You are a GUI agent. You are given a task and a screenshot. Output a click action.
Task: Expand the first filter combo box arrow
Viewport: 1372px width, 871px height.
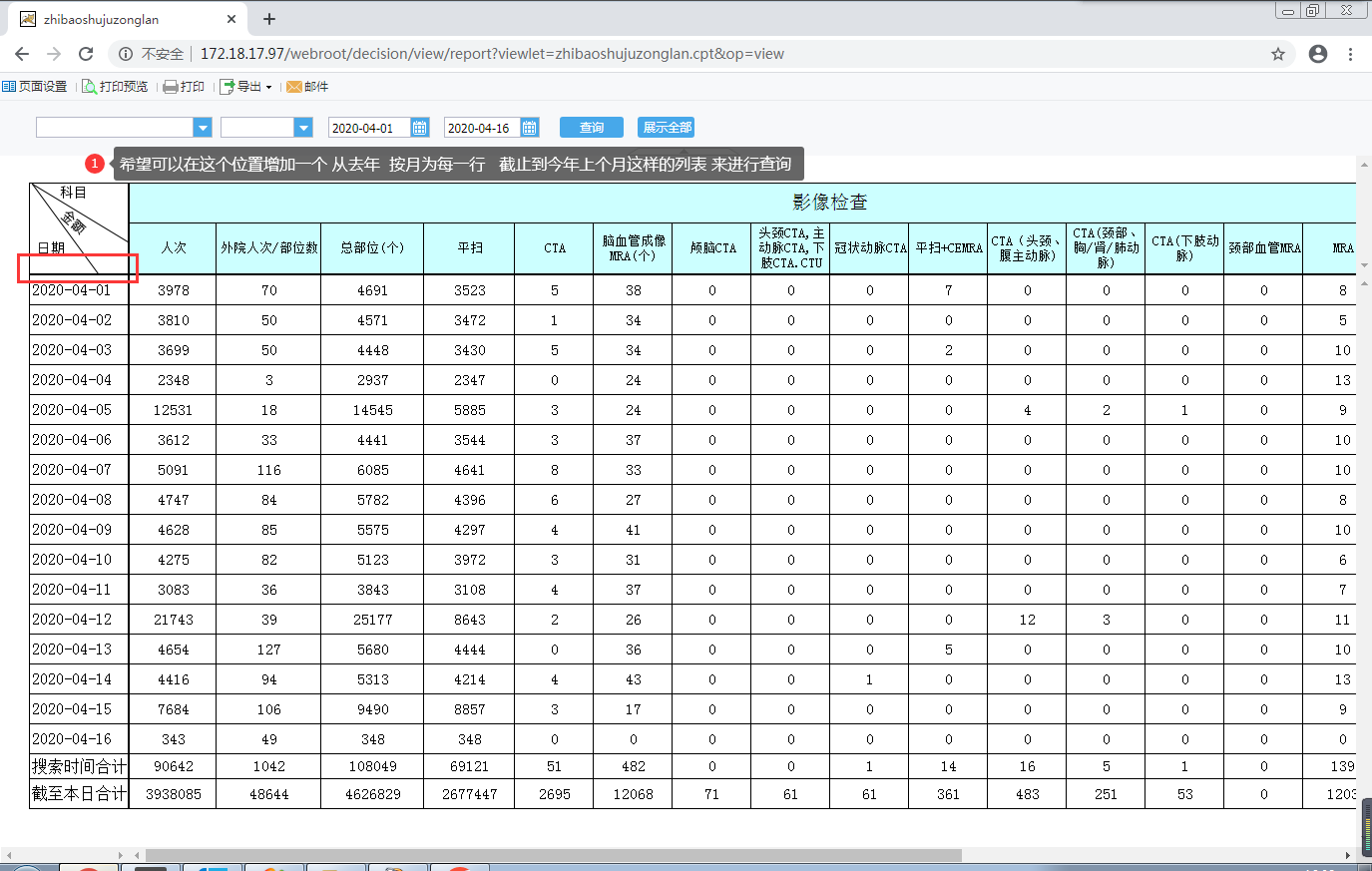203,128
